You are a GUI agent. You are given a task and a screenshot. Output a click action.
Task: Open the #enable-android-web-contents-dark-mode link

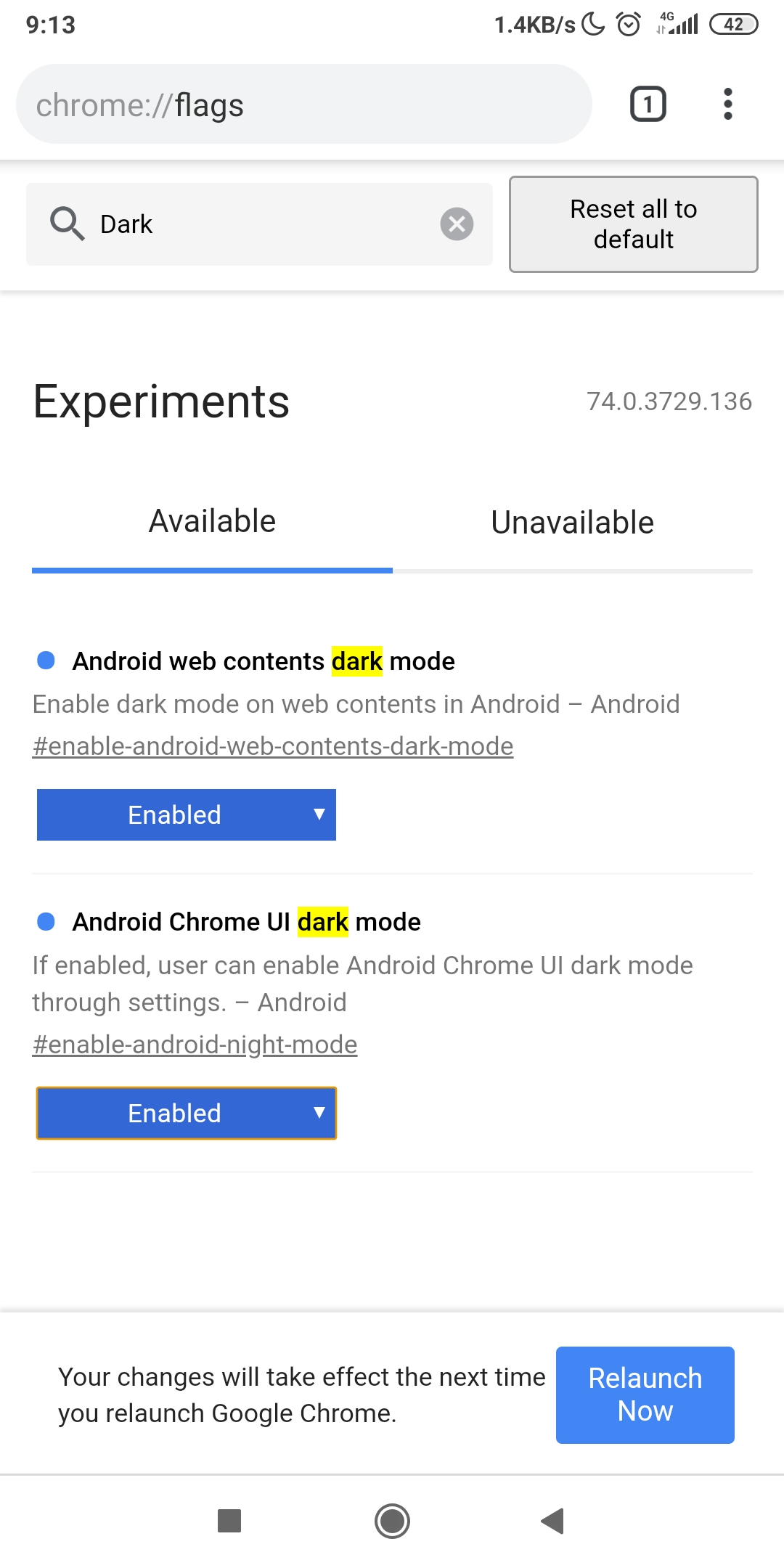[x=273, y=746]
